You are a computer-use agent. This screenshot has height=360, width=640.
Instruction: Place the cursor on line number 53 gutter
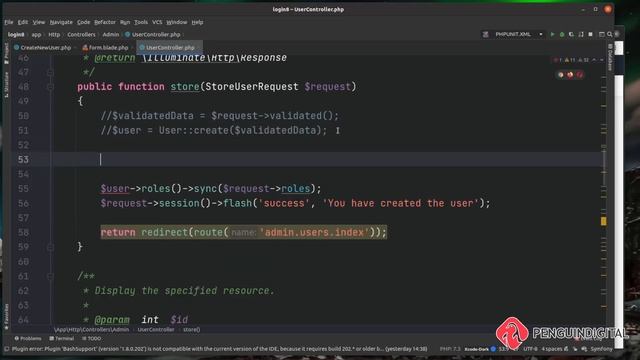click(x=23, y=160)
